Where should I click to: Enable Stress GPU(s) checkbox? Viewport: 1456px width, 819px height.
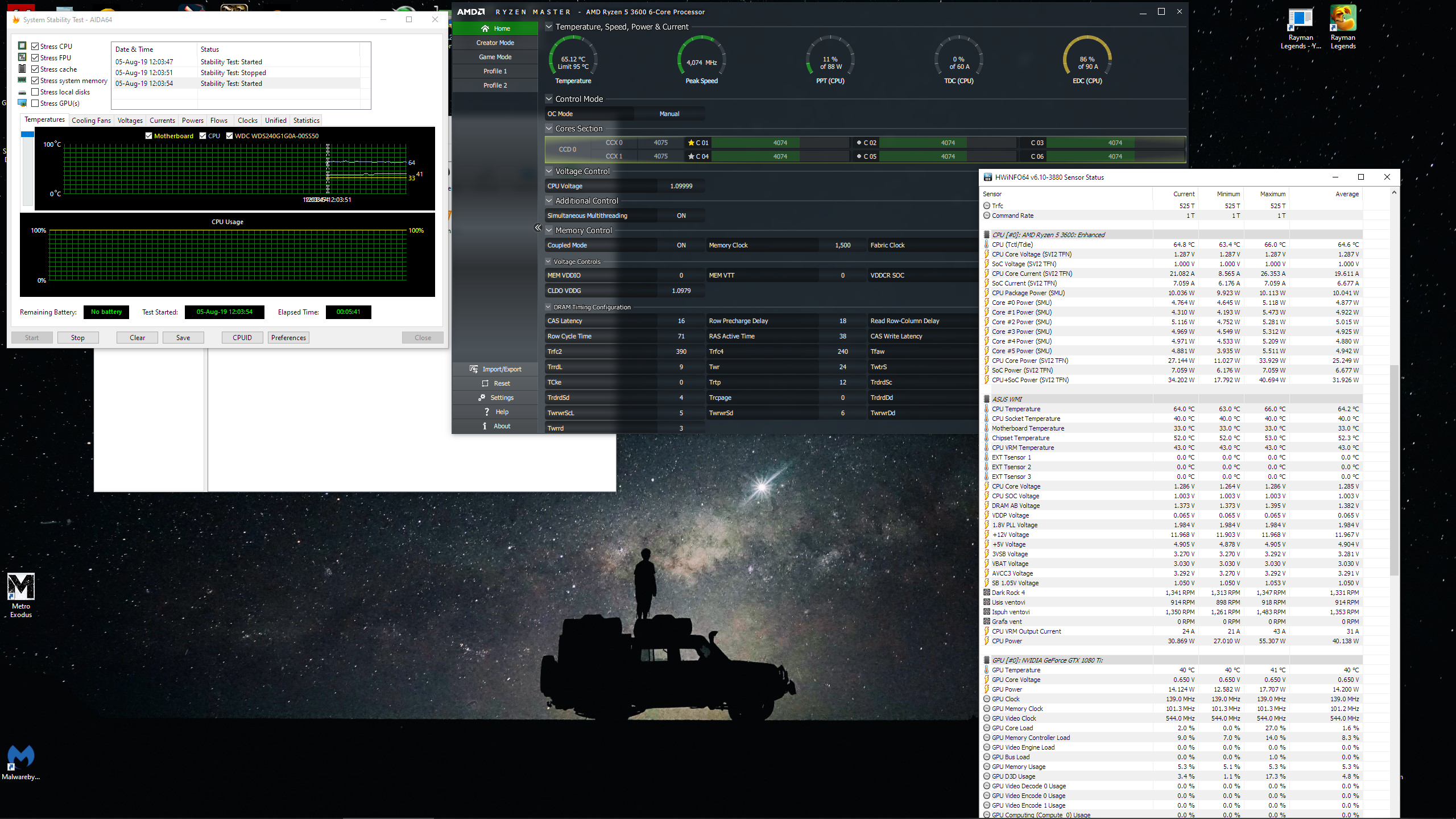tap(35, 103)
